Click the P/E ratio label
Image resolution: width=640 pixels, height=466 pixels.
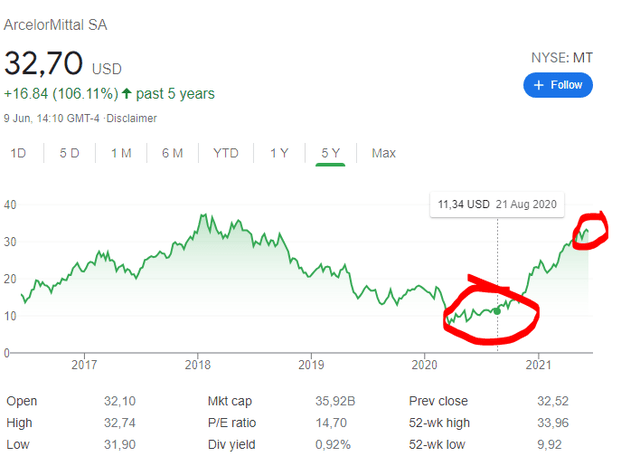232,422
